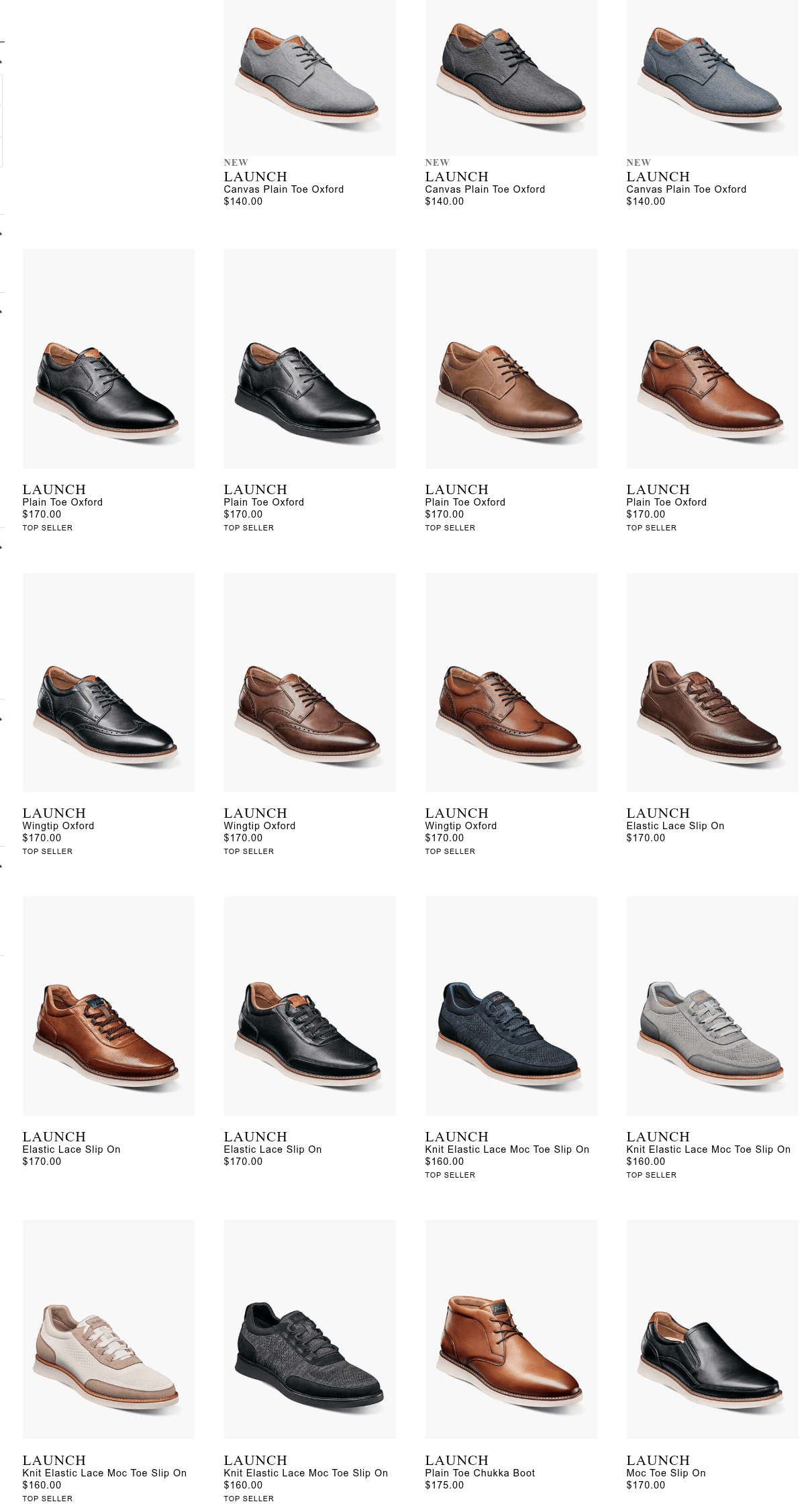Image resolution: width=808 pixels, height=1512 pixels.
Task: Click the Plain Toe Chukka Boot title link
Action: pos(480,1473)
